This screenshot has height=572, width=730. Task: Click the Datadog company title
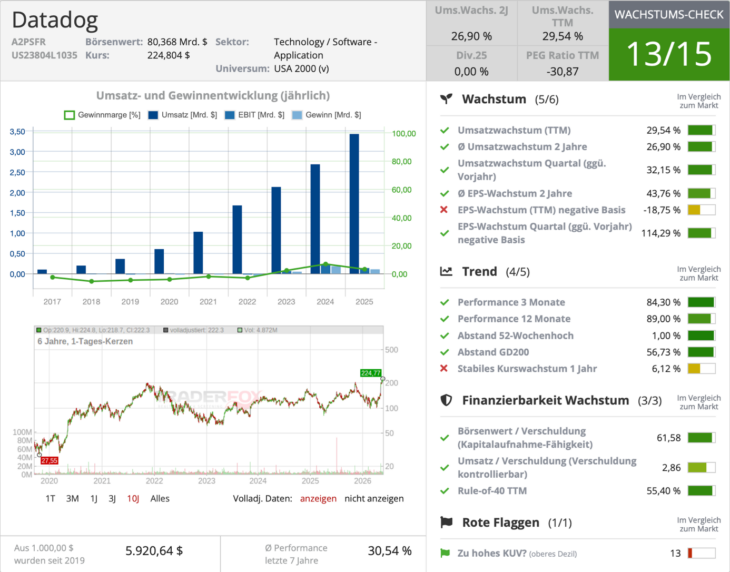point(55,20)
